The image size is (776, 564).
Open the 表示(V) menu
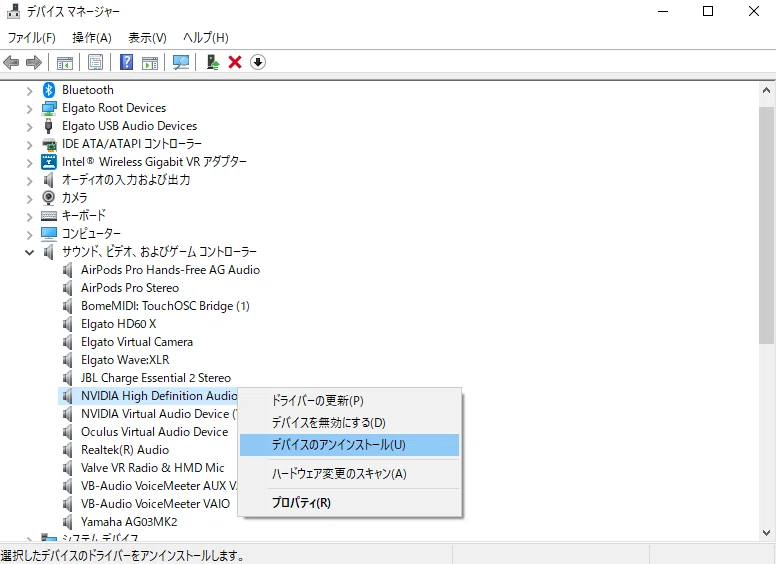(x=147, y=38)
